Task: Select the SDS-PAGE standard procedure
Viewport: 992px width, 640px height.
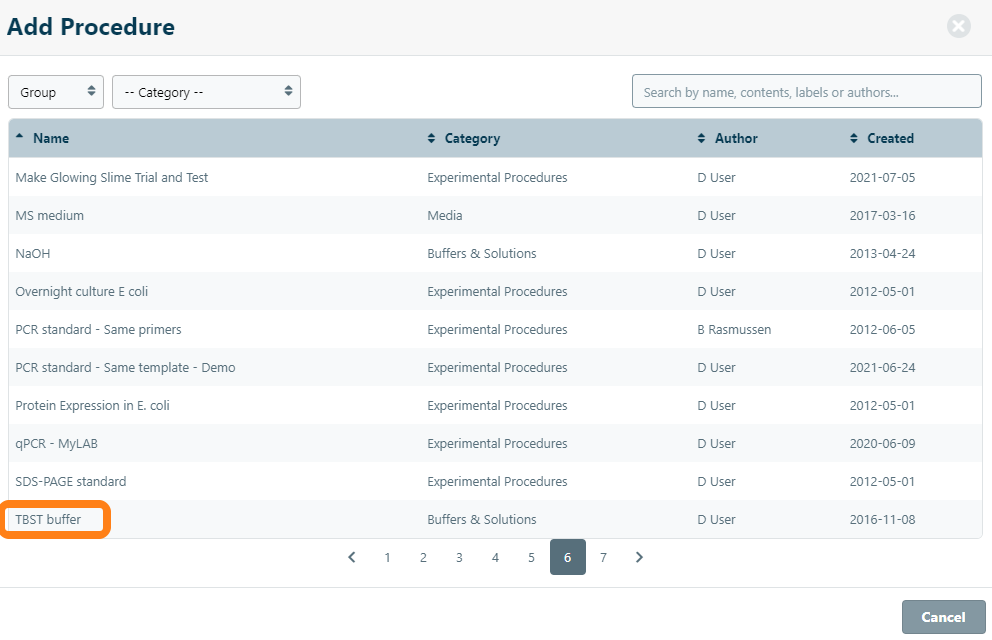Action: pos(70,481)
